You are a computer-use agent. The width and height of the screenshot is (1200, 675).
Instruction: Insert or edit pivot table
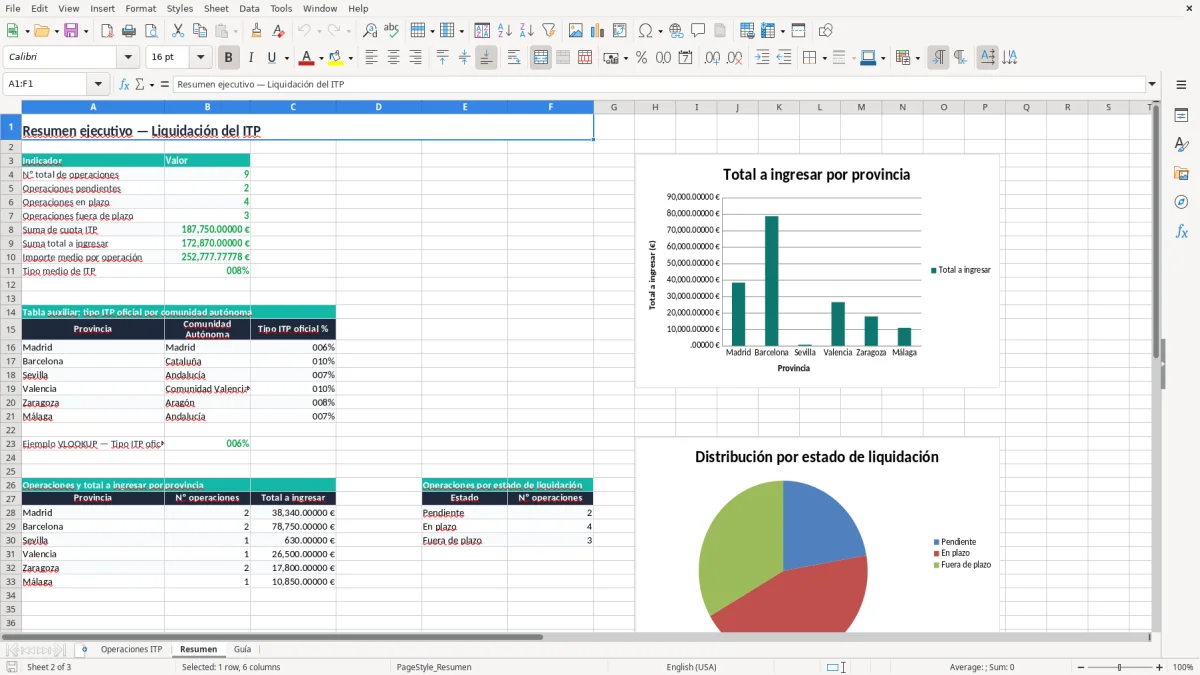click(620, 31)
